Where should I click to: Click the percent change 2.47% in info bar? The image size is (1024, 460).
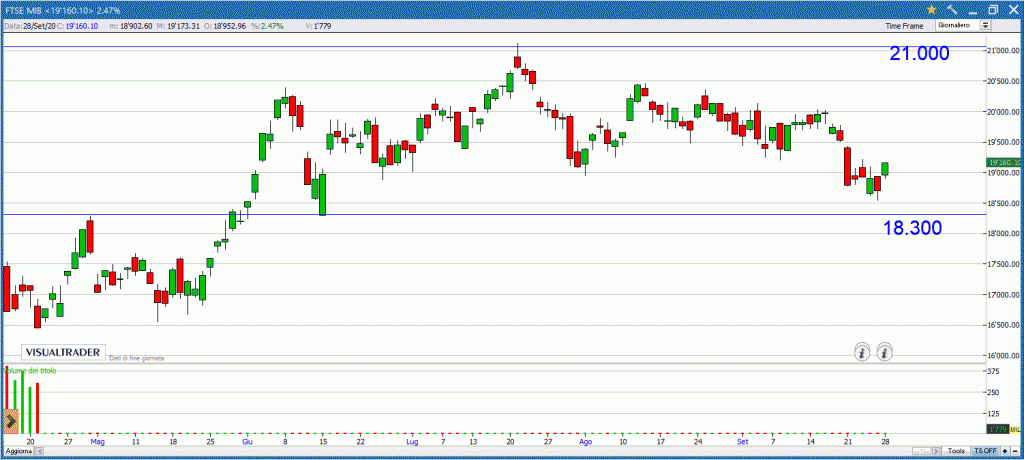(x=271, y=26)
